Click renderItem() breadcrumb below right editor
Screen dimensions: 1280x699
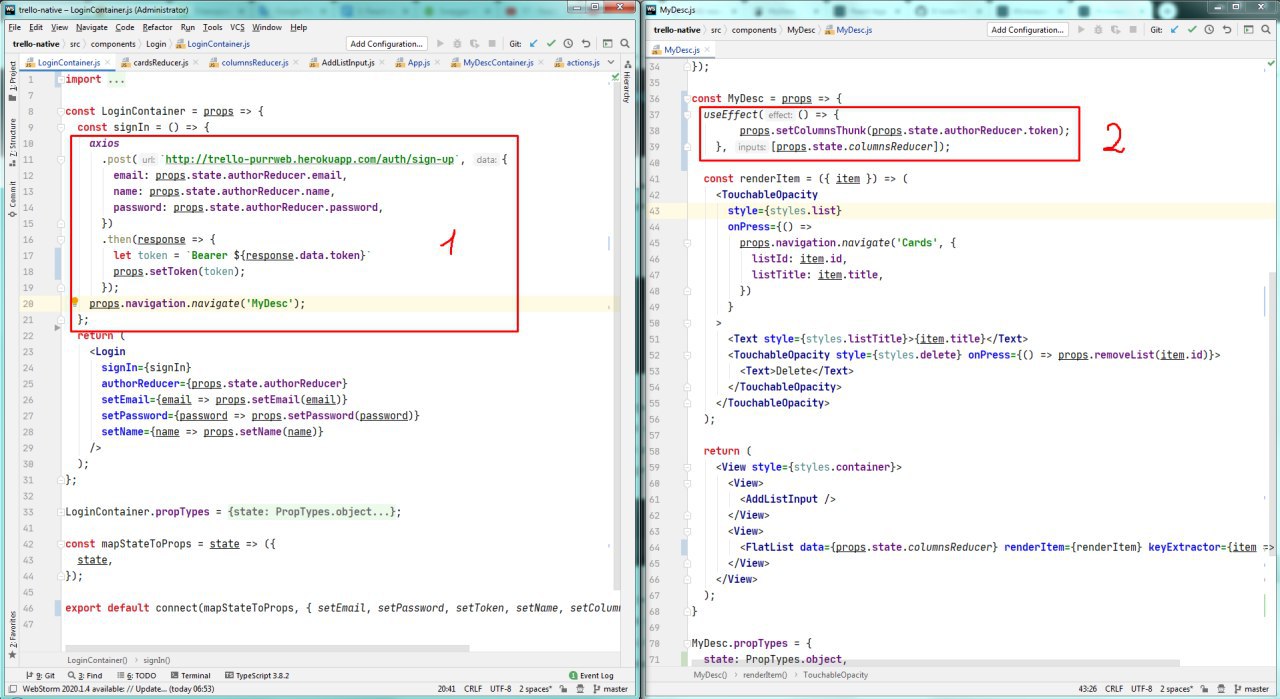click(764, 675)
